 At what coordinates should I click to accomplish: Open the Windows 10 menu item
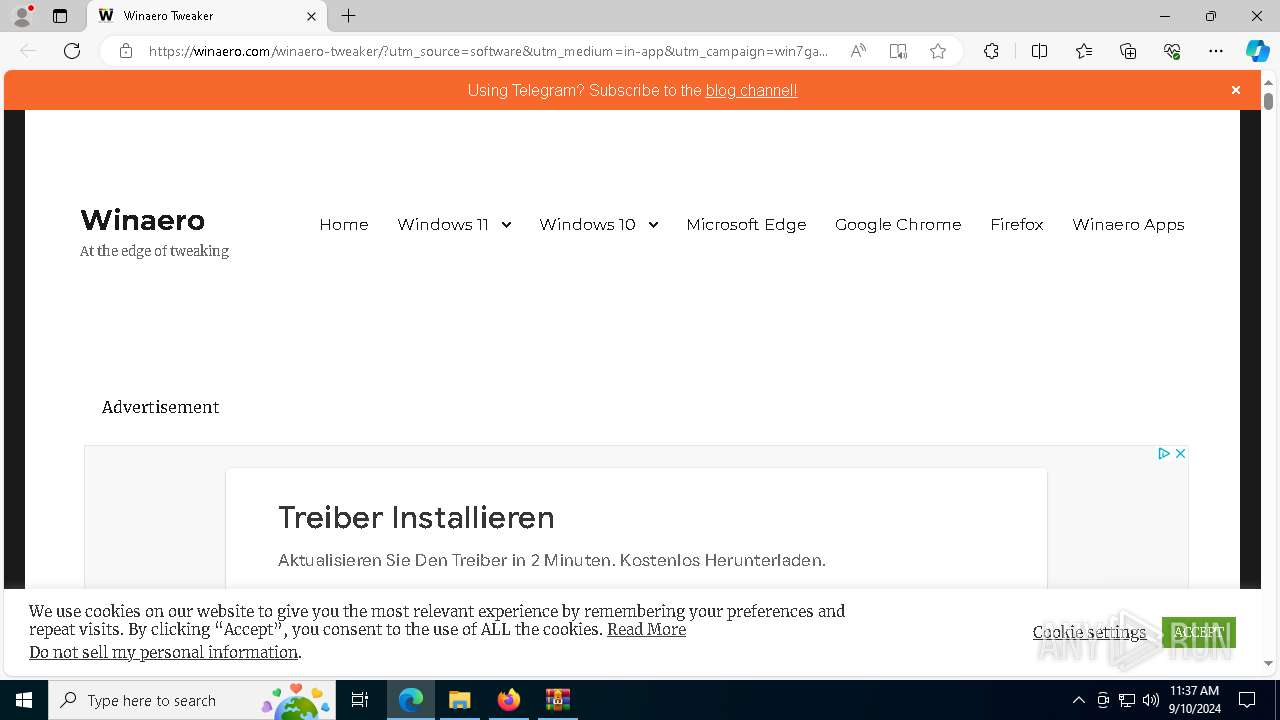pos(587,224)
